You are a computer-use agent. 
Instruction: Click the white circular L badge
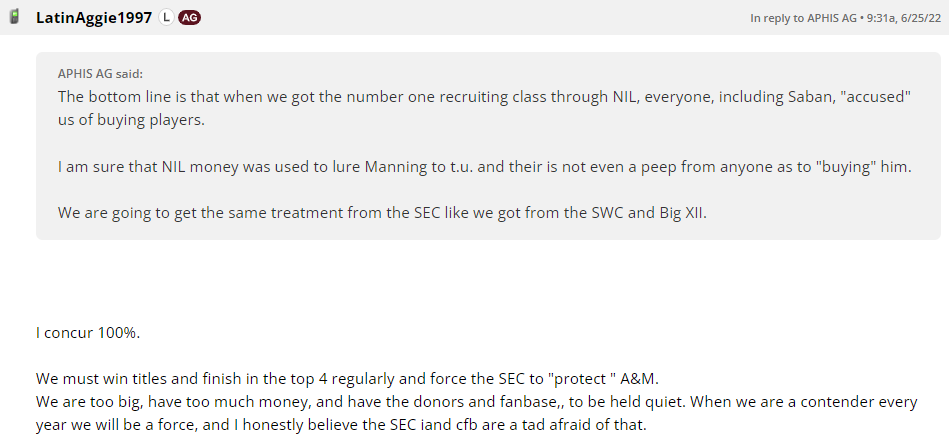pyautogui.click(x=166, y=18)
